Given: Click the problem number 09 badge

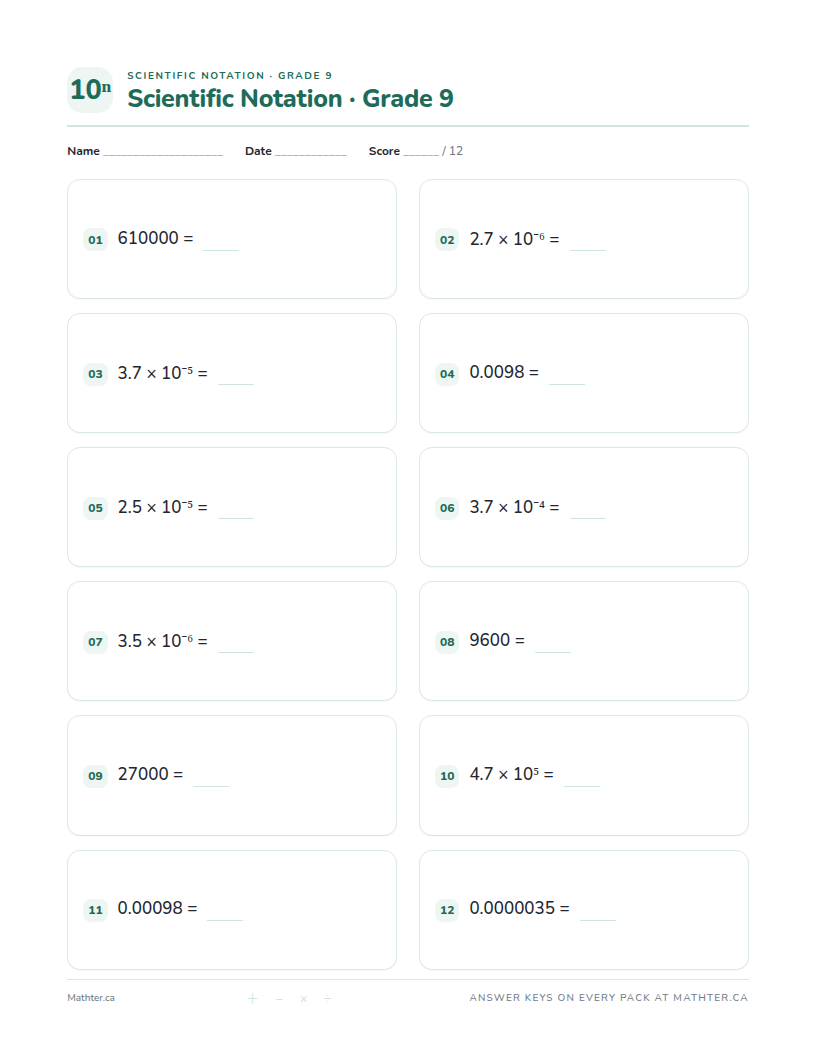Looking at the screenshot, I should [x=96, y=776].
